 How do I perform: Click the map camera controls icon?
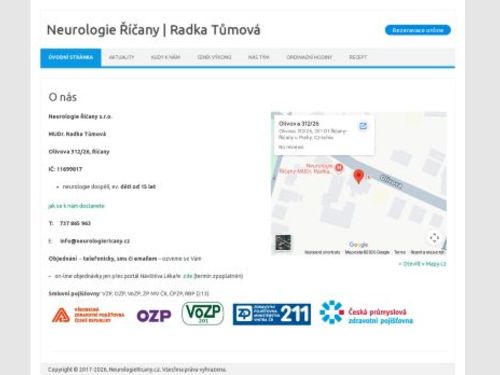pos(434,238)
